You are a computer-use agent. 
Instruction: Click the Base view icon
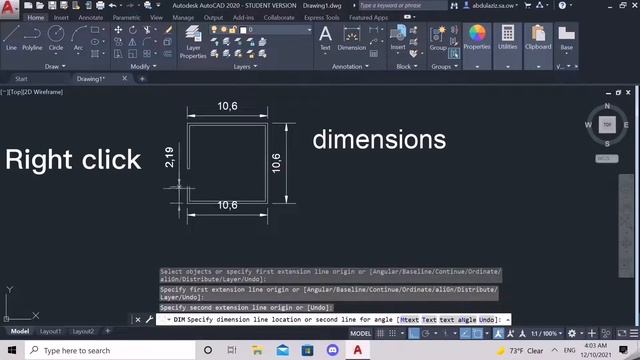(566, 38)
